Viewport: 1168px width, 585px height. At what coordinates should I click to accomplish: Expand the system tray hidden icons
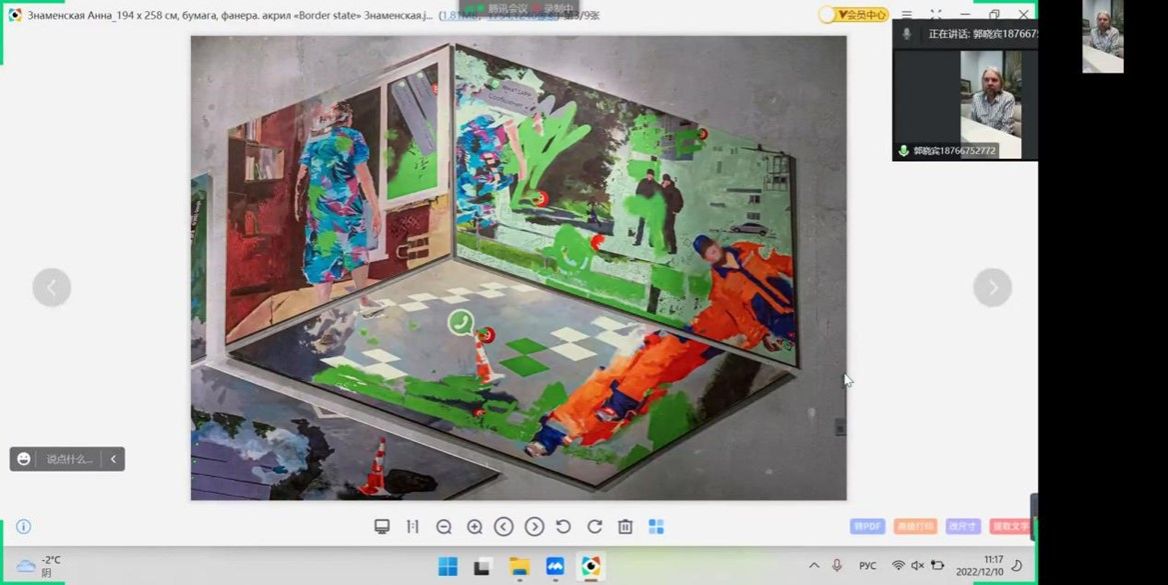click(814, 566)
